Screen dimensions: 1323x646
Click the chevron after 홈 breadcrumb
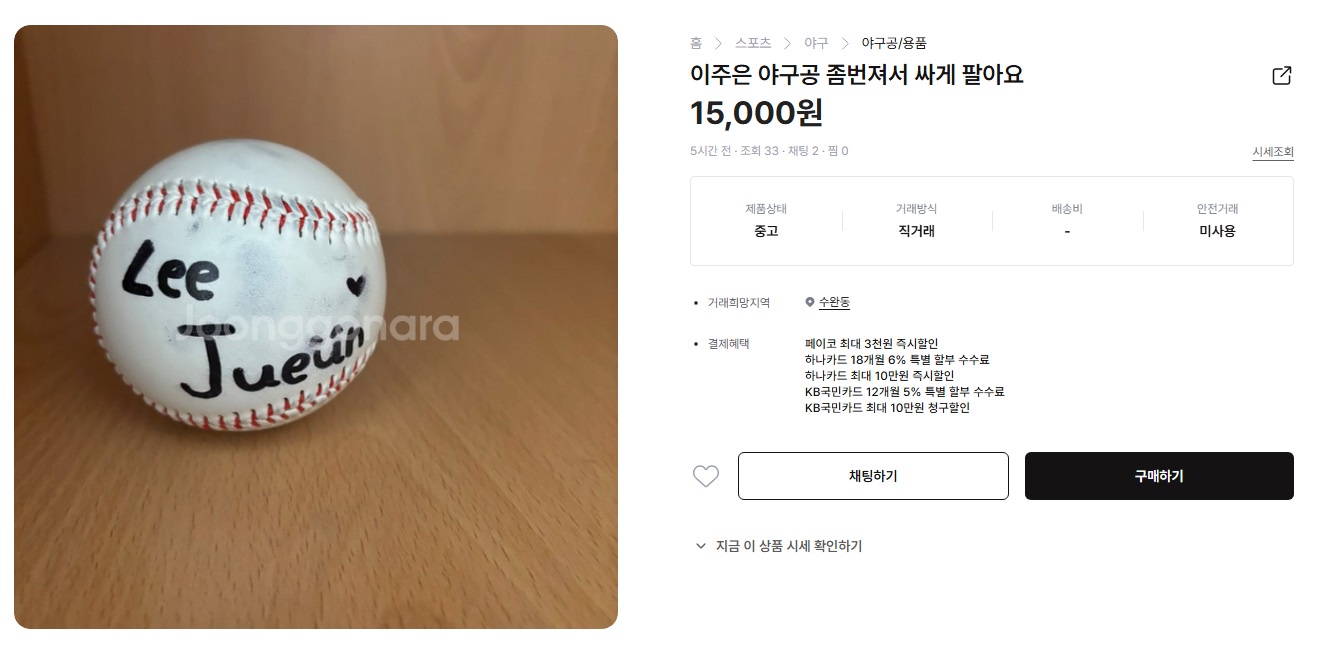(x=719, y=43)
